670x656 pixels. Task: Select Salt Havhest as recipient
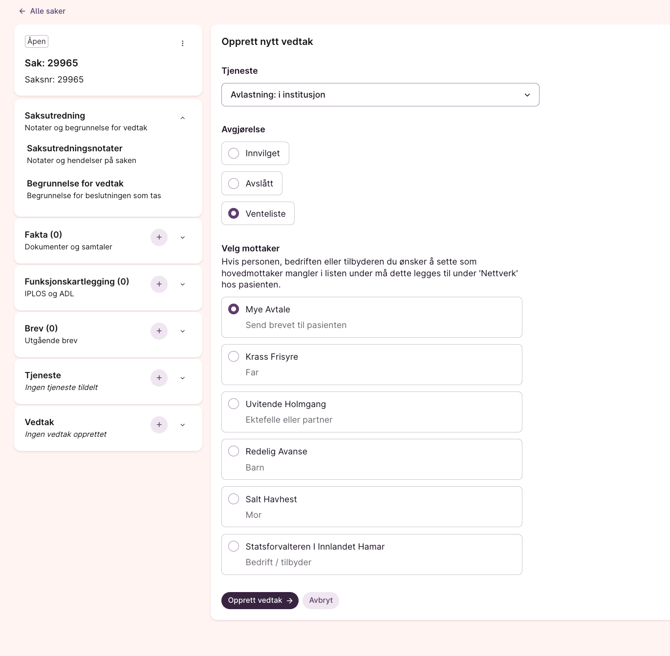234,499
